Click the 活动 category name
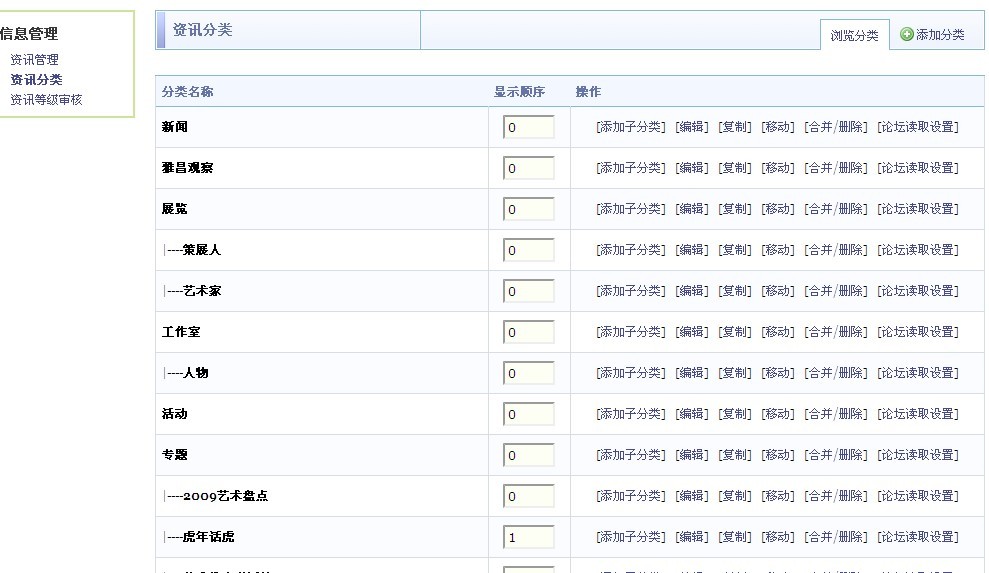989x573 pixels. coord(175,414)
